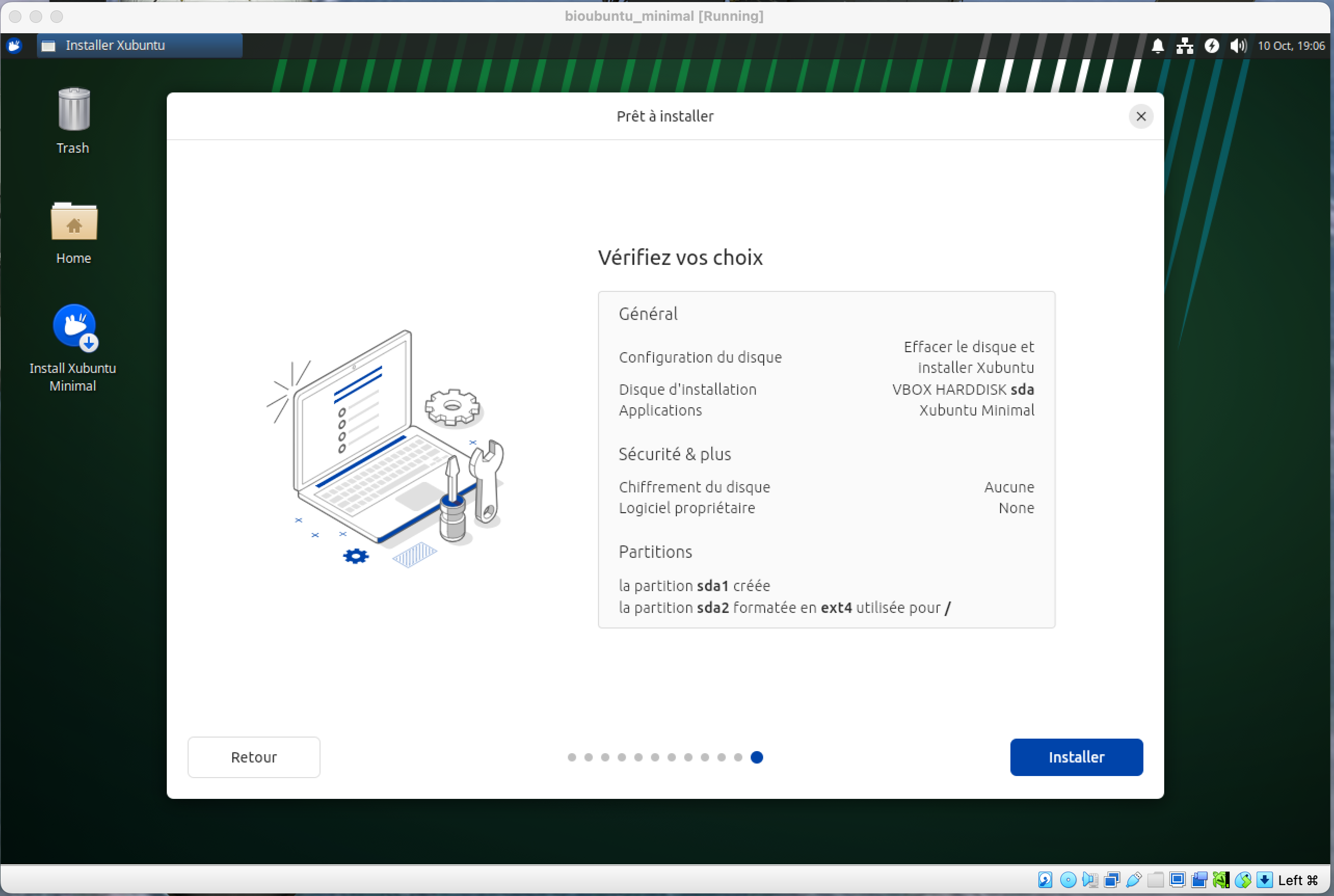Select the Installer Xubuntu taskbar window

coord(139,46)
